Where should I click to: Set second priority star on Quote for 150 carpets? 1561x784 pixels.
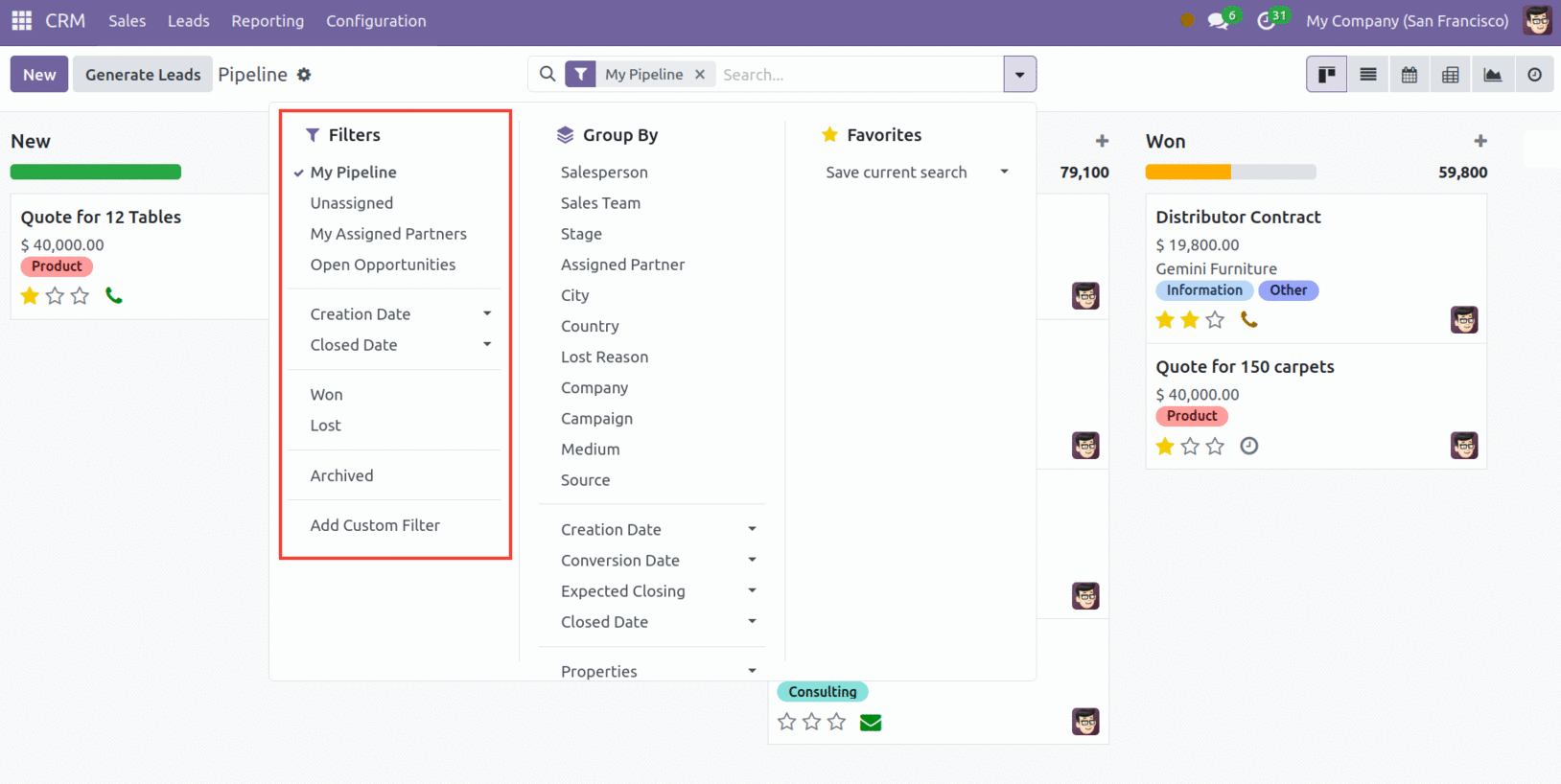[x=1190, y=446]
